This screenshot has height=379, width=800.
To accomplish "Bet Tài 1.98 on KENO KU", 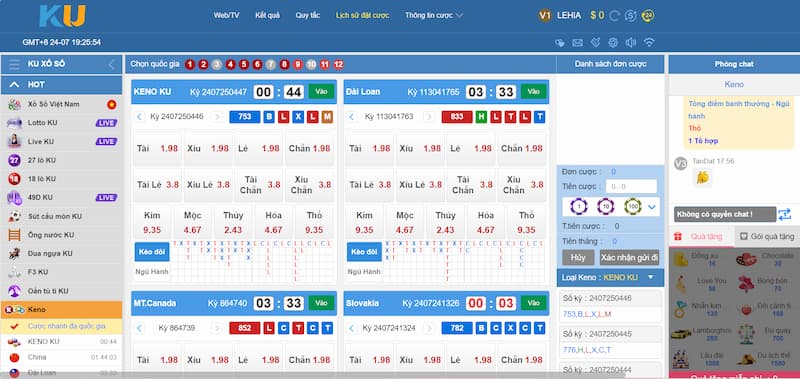I will pos(157,148).
